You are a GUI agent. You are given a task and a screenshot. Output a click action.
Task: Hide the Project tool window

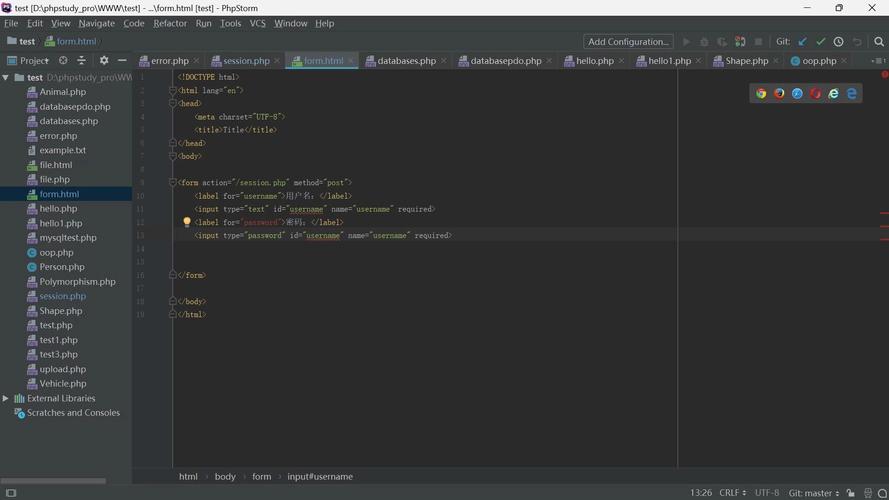122,60
